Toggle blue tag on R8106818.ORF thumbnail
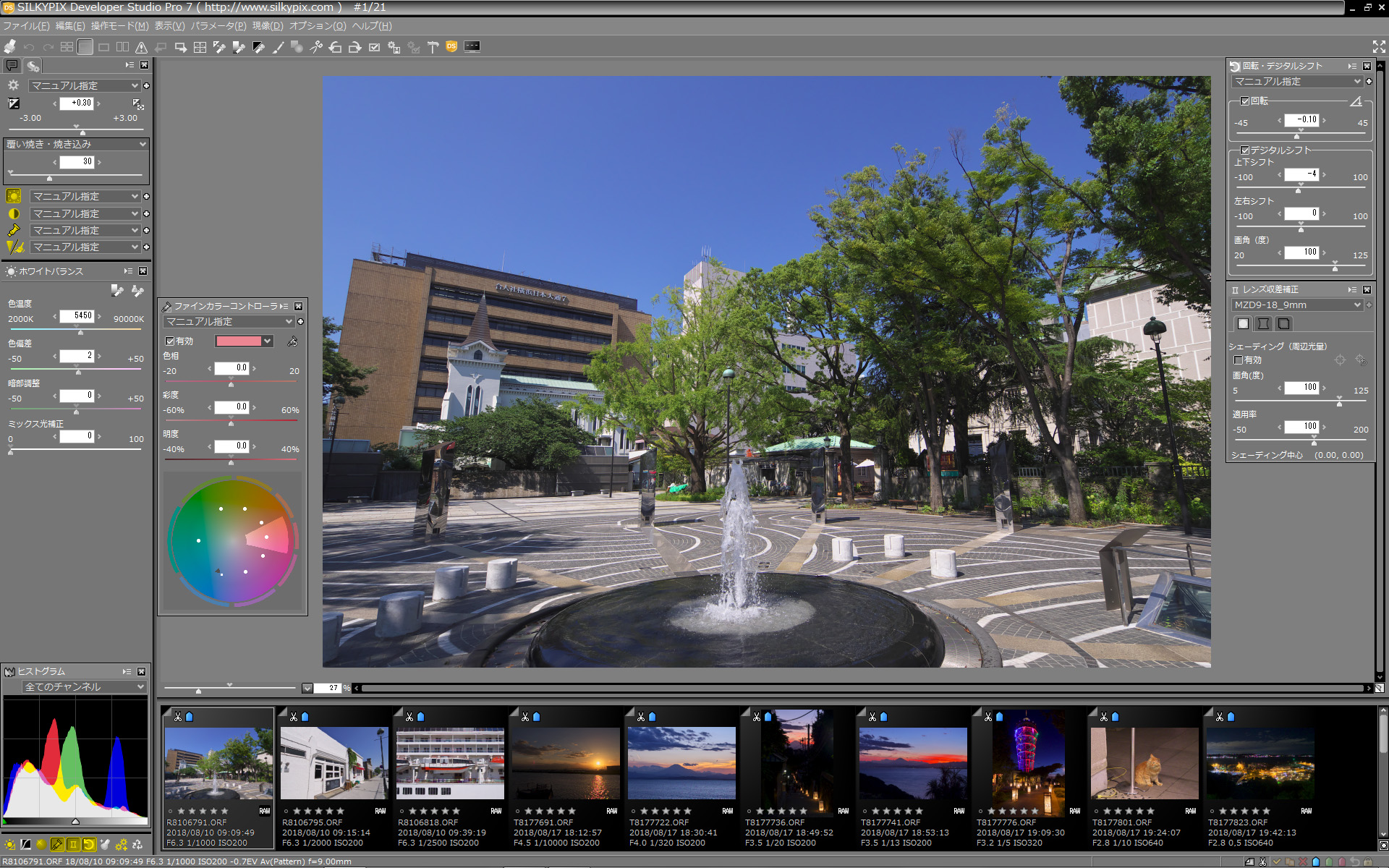The width and height of the screenshot is (1389, 868). coord(420,717)
